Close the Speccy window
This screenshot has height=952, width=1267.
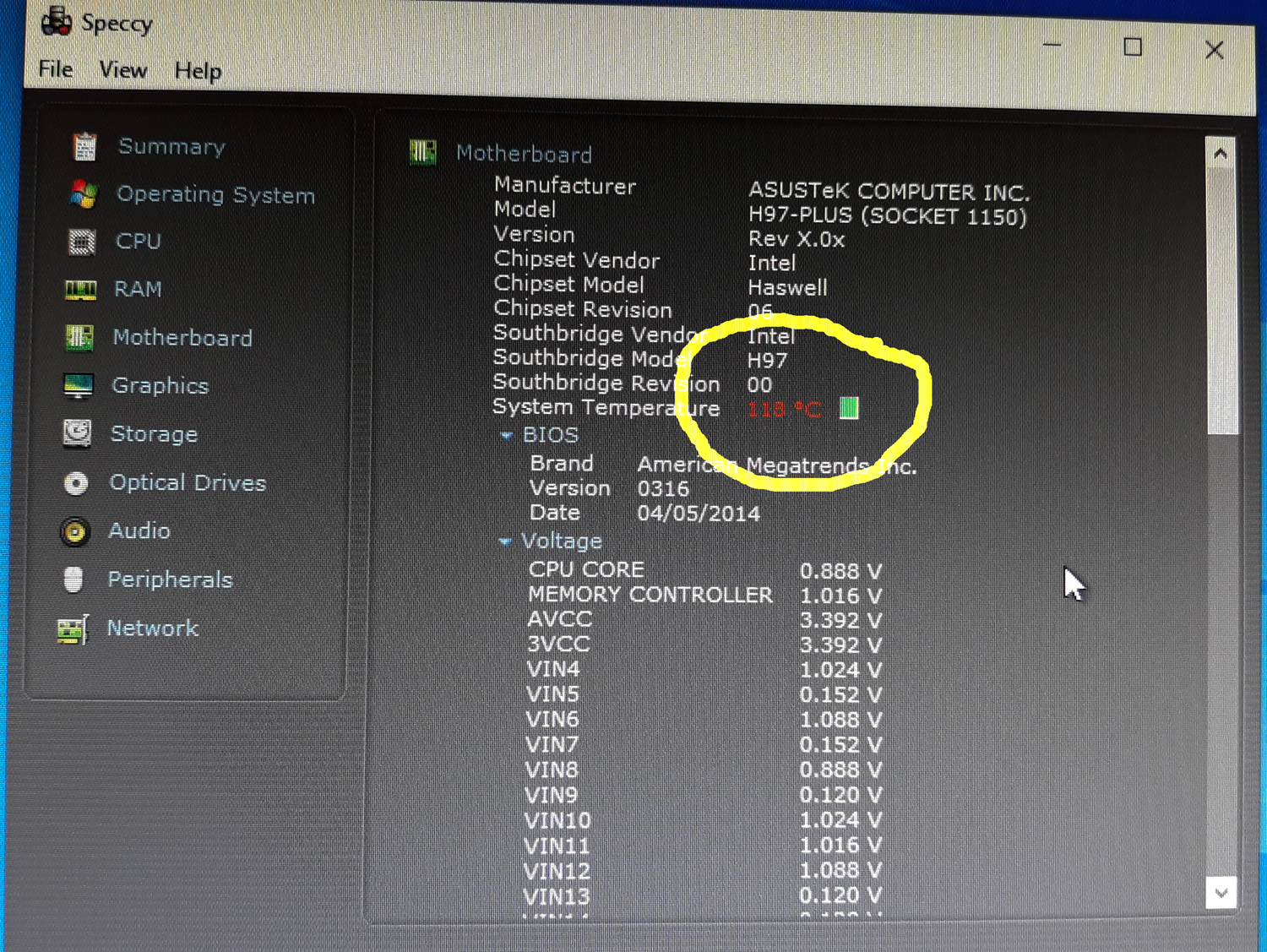click(1215, 50)
